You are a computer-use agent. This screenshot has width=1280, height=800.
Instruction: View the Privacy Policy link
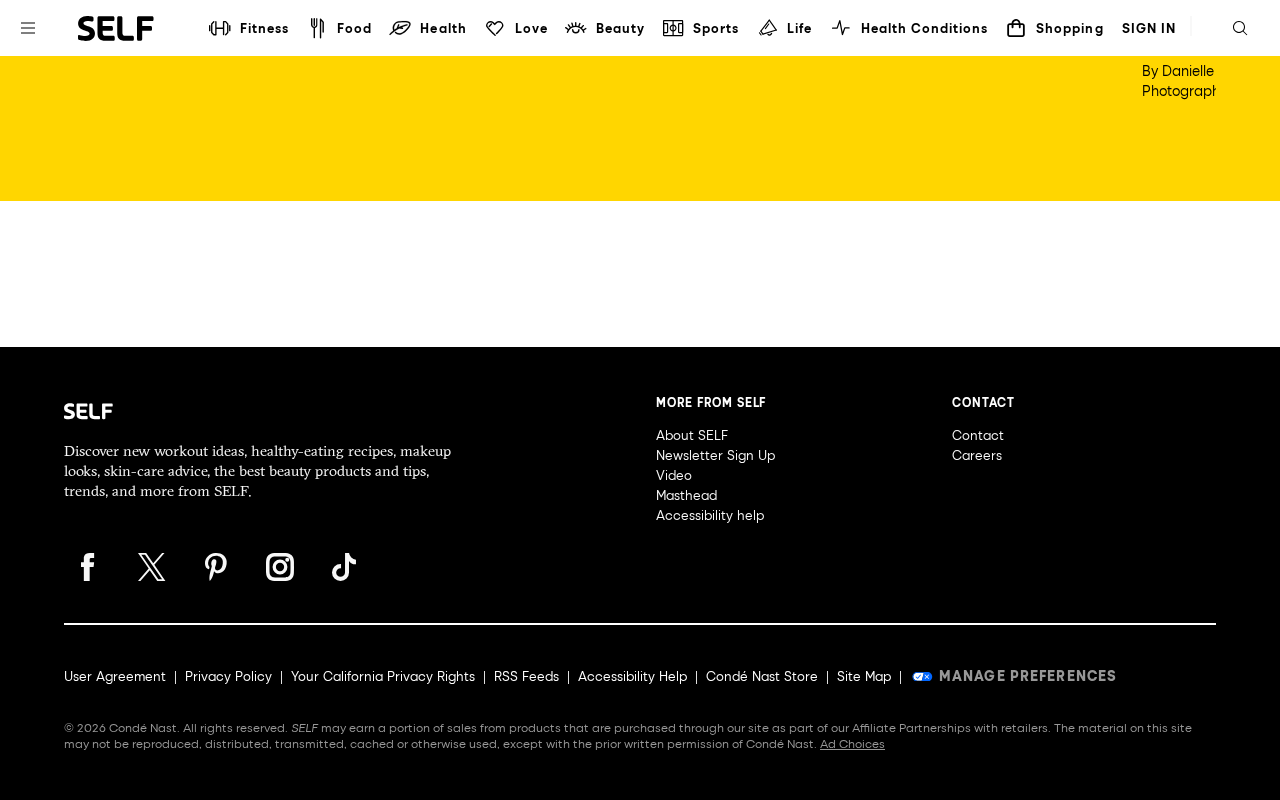[228, 677]
